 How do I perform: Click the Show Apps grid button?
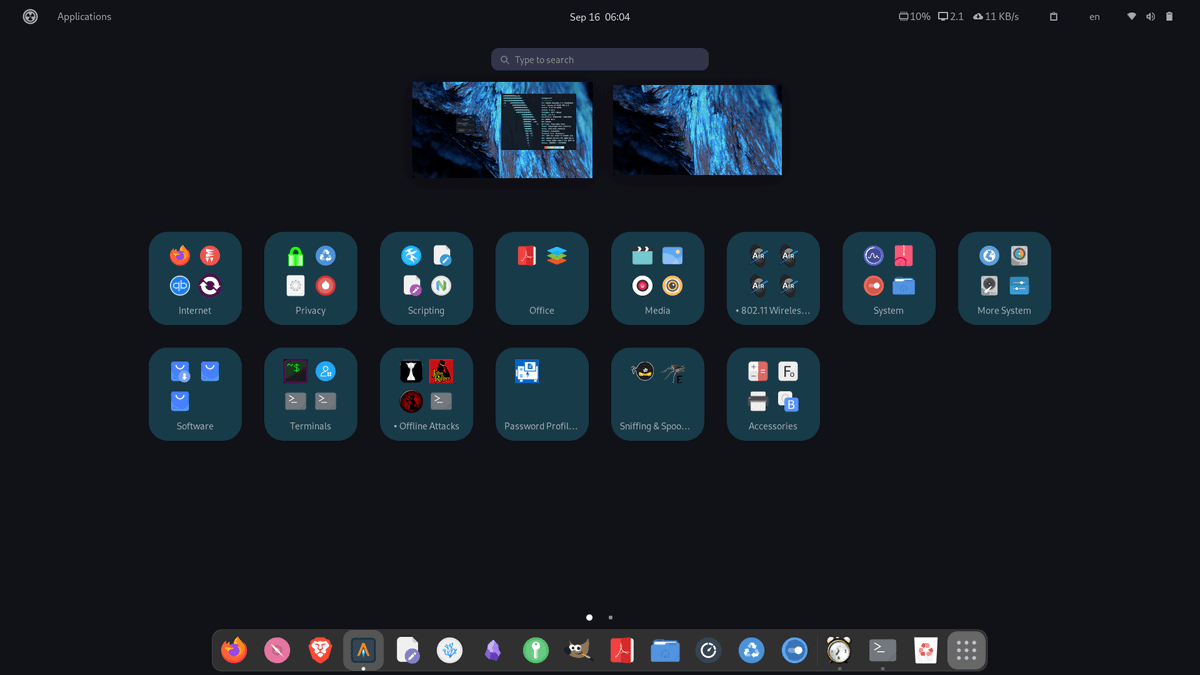pos(966,651)
